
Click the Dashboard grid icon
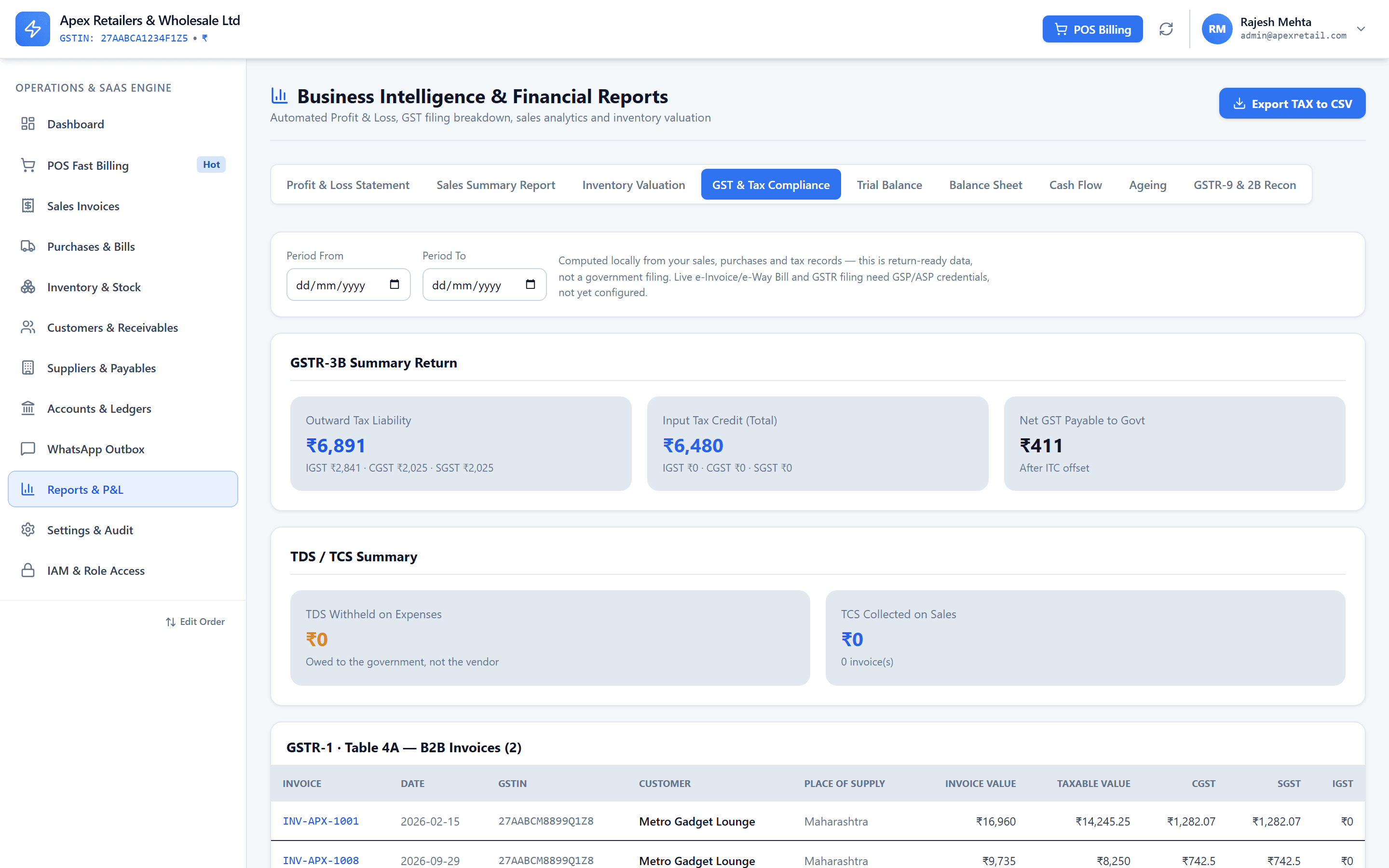[x=28, y=124]
